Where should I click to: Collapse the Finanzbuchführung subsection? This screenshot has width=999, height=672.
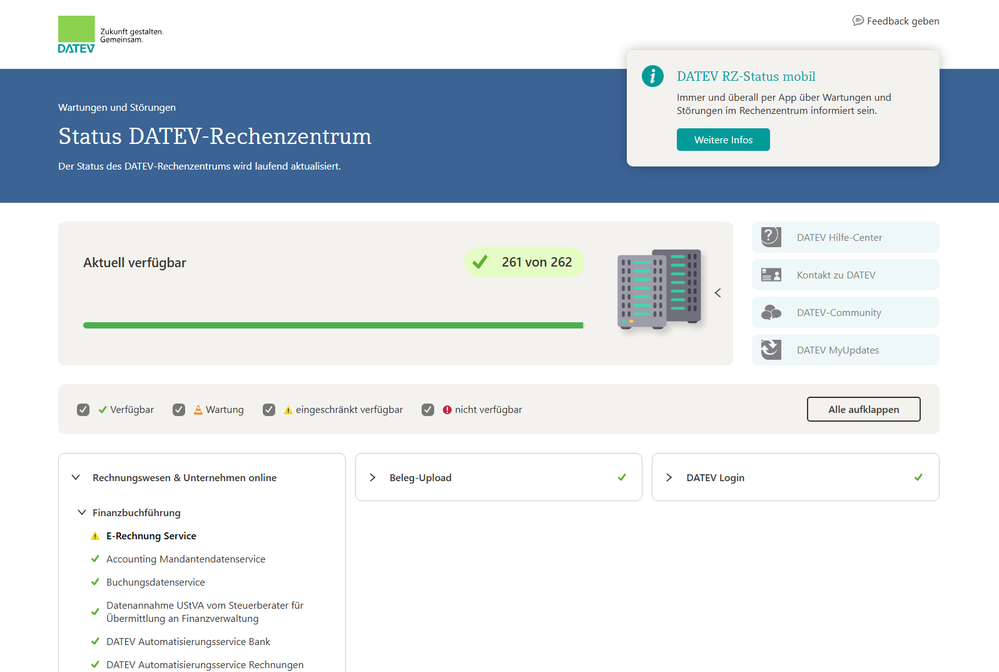coord(82,512)
